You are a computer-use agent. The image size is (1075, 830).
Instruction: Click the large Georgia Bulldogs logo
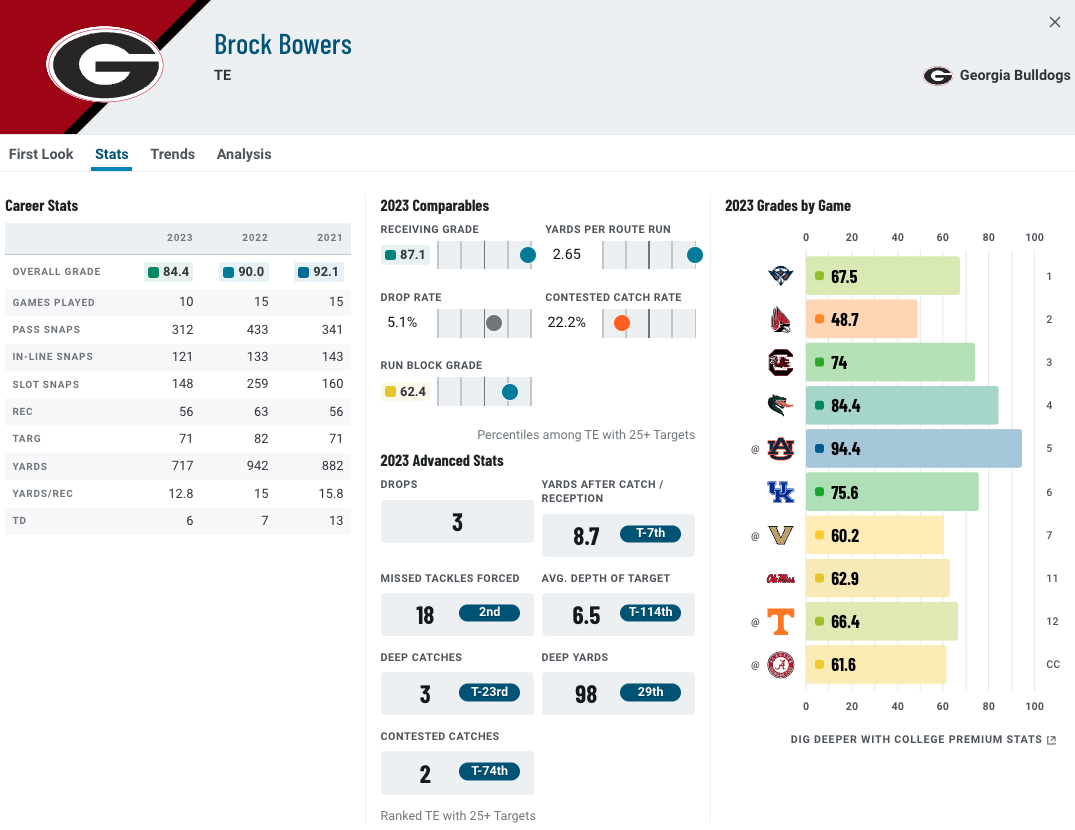coord(105,64)
